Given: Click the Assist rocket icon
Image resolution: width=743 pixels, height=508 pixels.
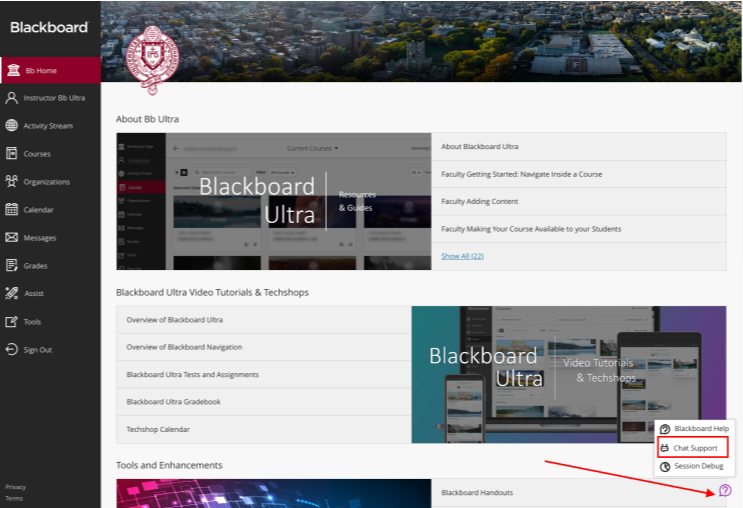Looking at the screenshot, I should pyautogui.click(x=11, y=293).
